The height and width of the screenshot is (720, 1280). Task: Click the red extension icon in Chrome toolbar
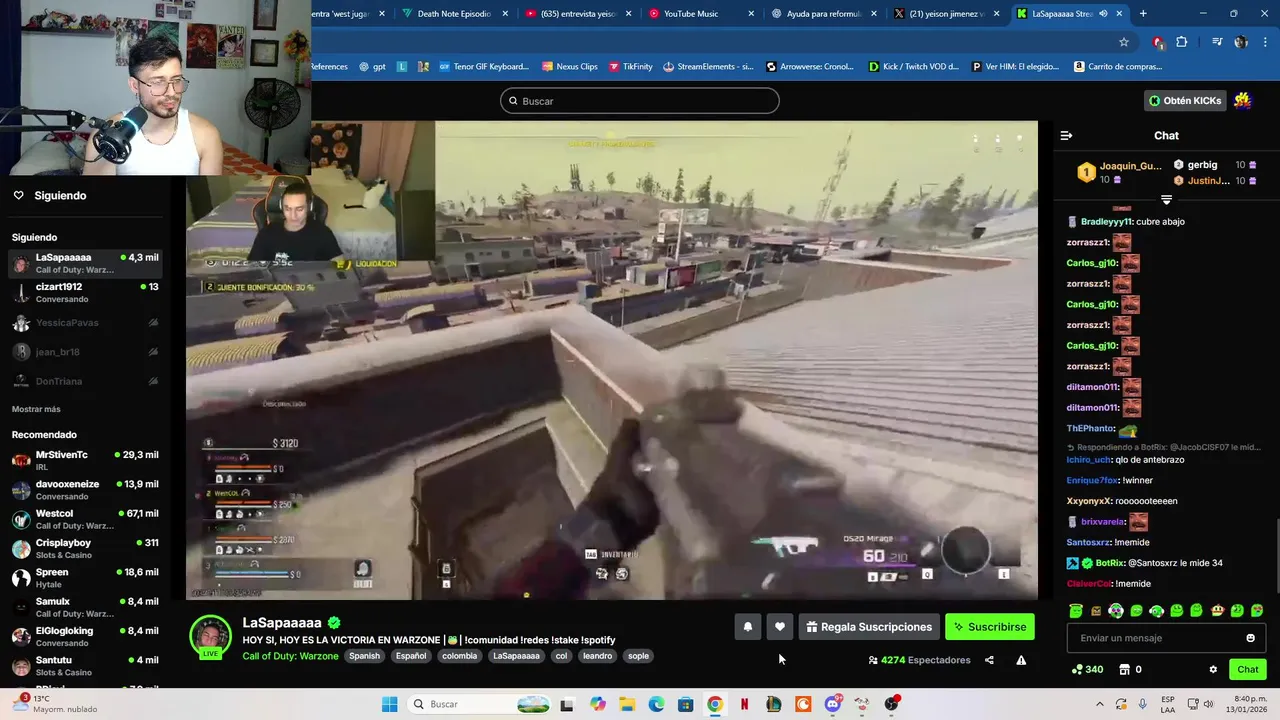1158,42
